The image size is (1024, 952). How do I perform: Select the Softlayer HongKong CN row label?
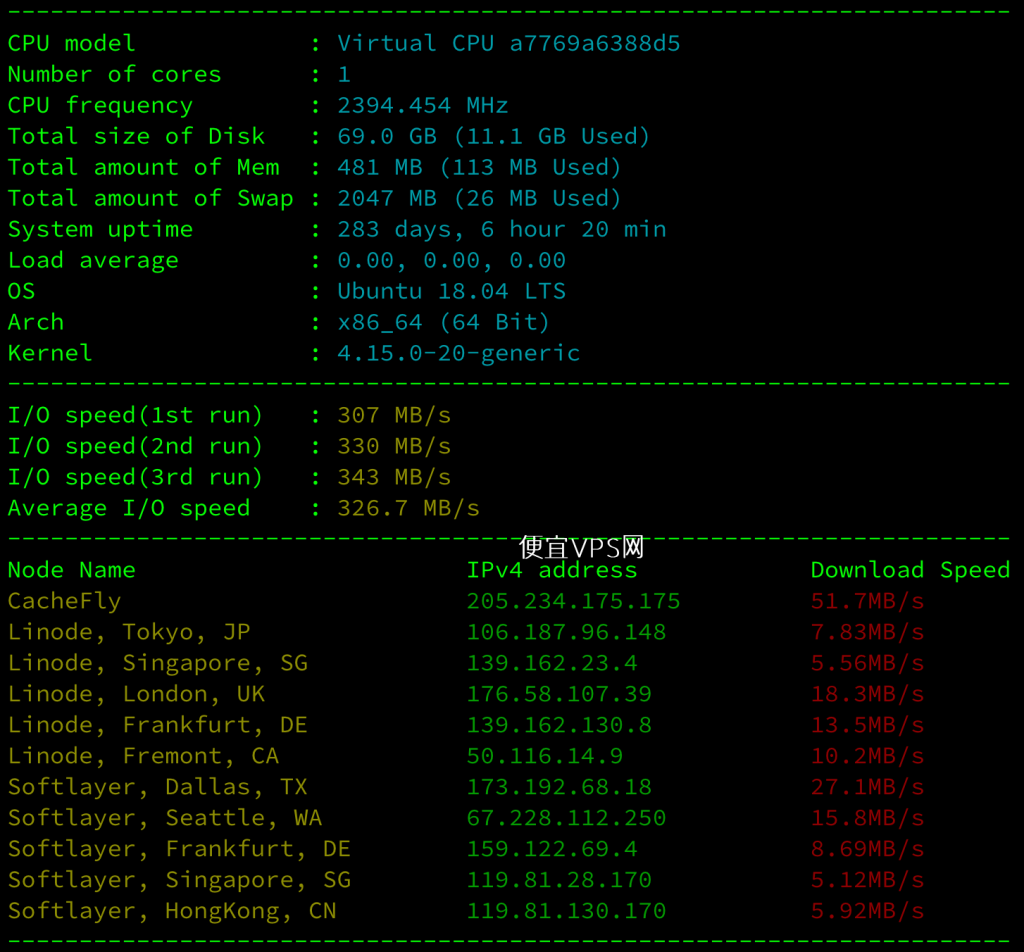pos(172,911)
